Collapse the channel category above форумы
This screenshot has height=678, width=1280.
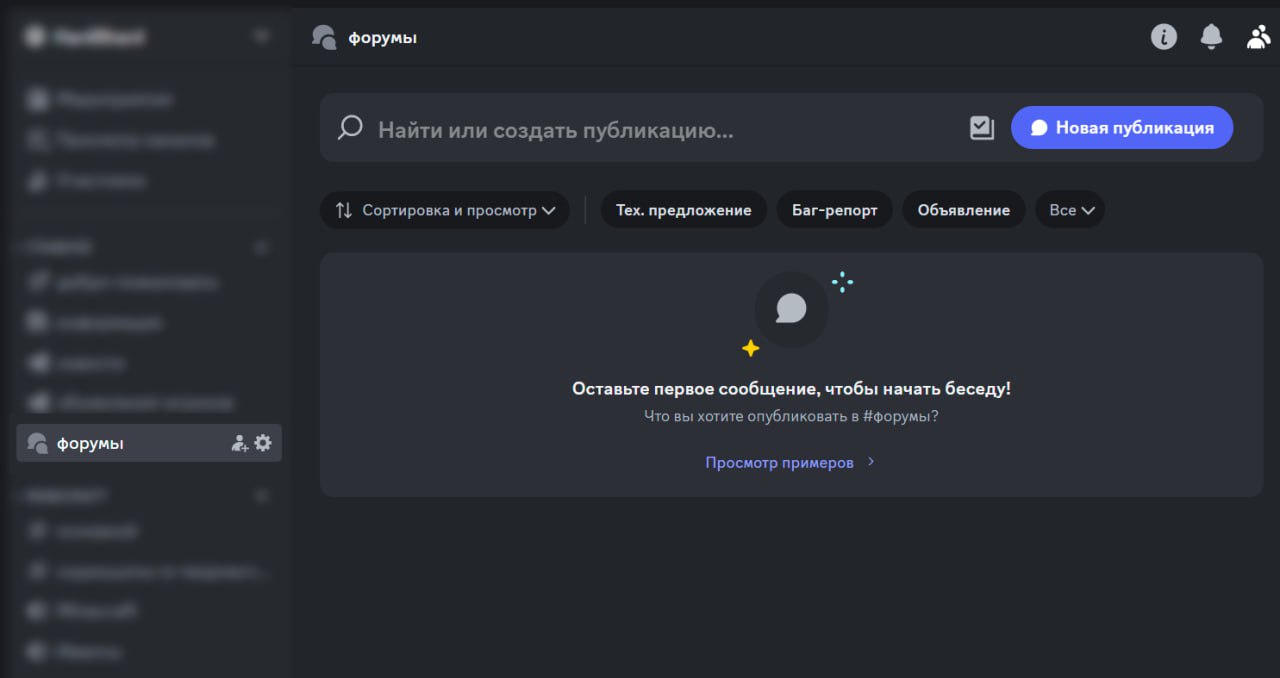pos(55,246)
